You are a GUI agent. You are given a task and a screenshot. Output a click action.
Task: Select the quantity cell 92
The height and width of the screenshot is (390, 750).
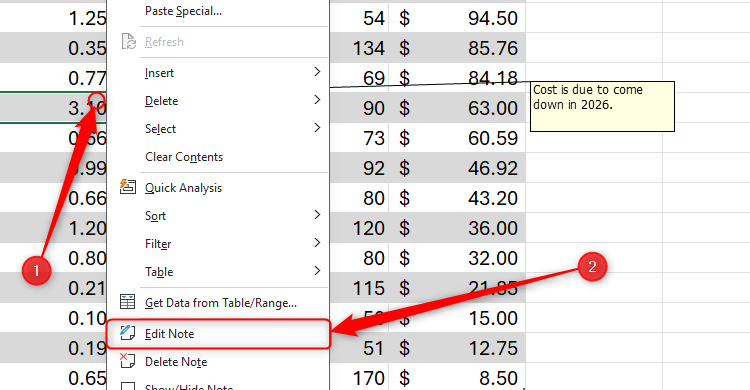[x=359, y=168]
